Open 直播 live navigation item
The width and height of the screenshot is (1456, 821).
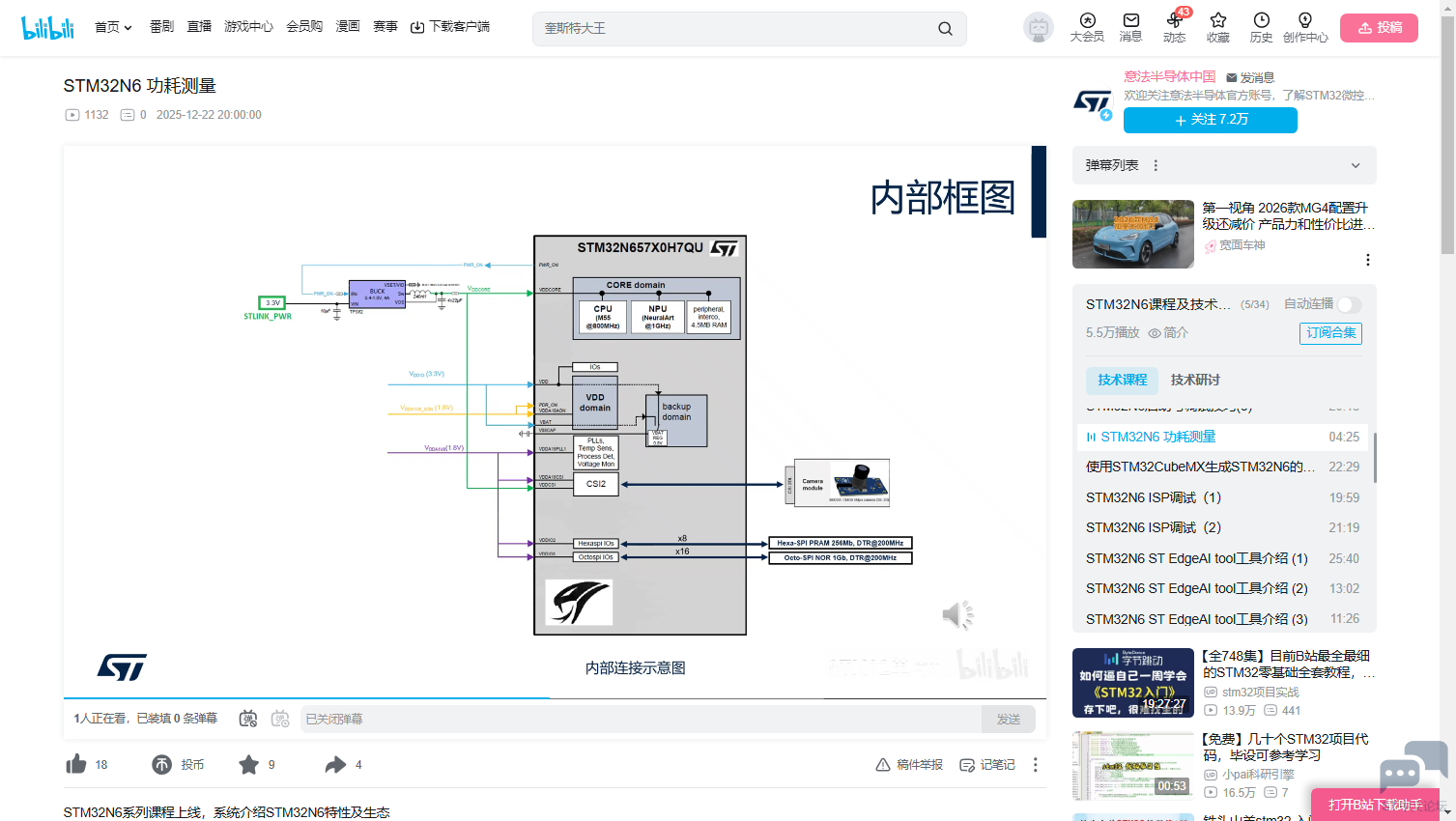(x=199, y=27)
